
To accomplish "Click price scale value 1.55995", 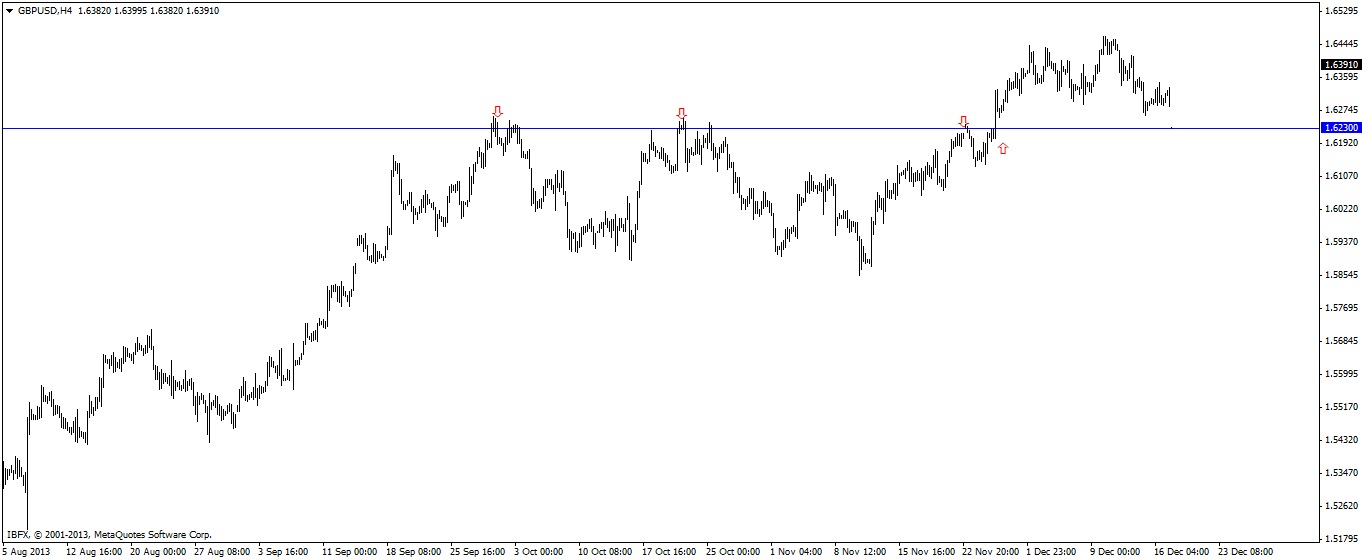I will (1341, 374).
